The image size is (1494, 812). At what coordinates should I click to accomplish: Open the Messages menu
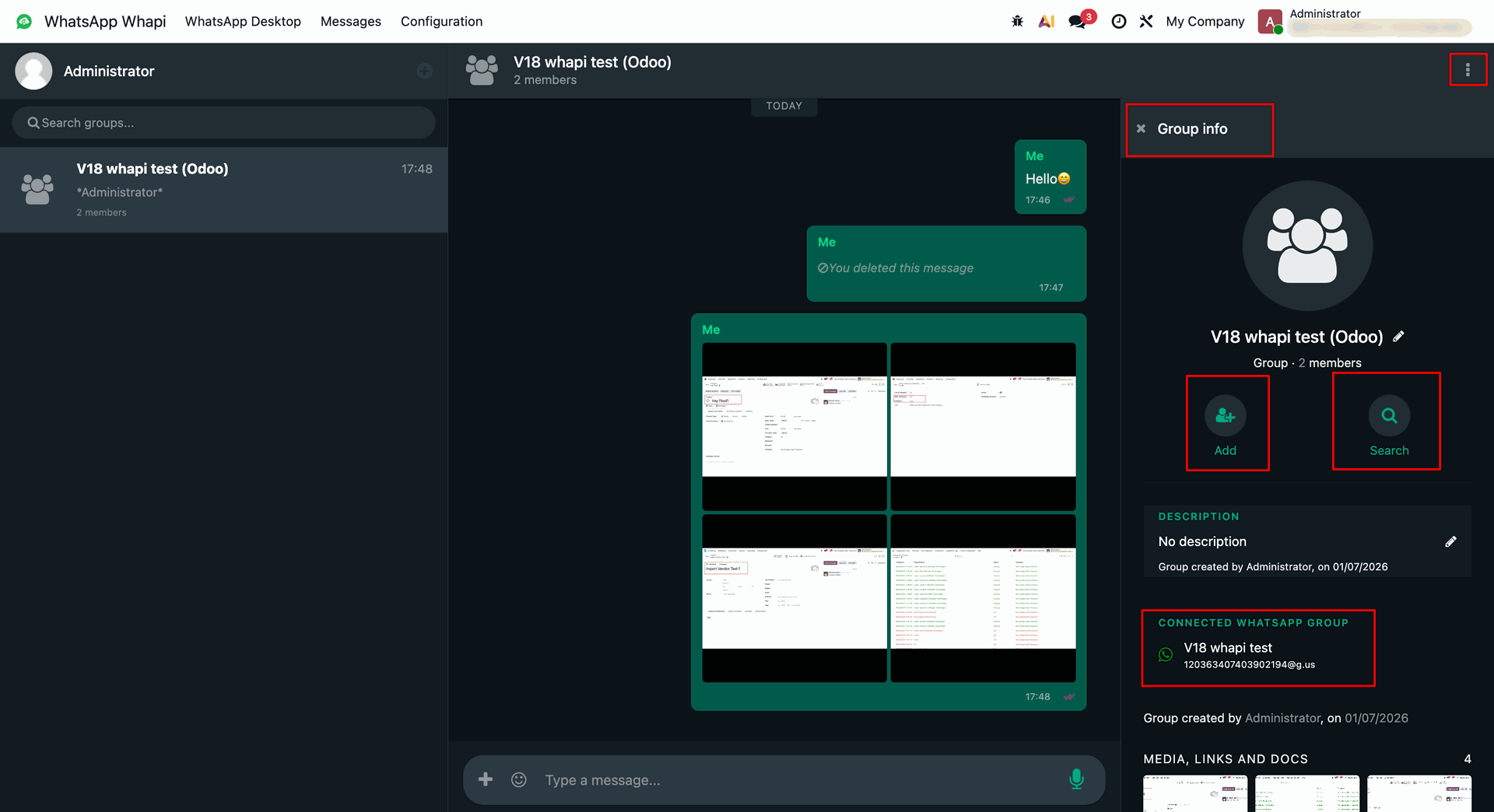click(351, 21)
